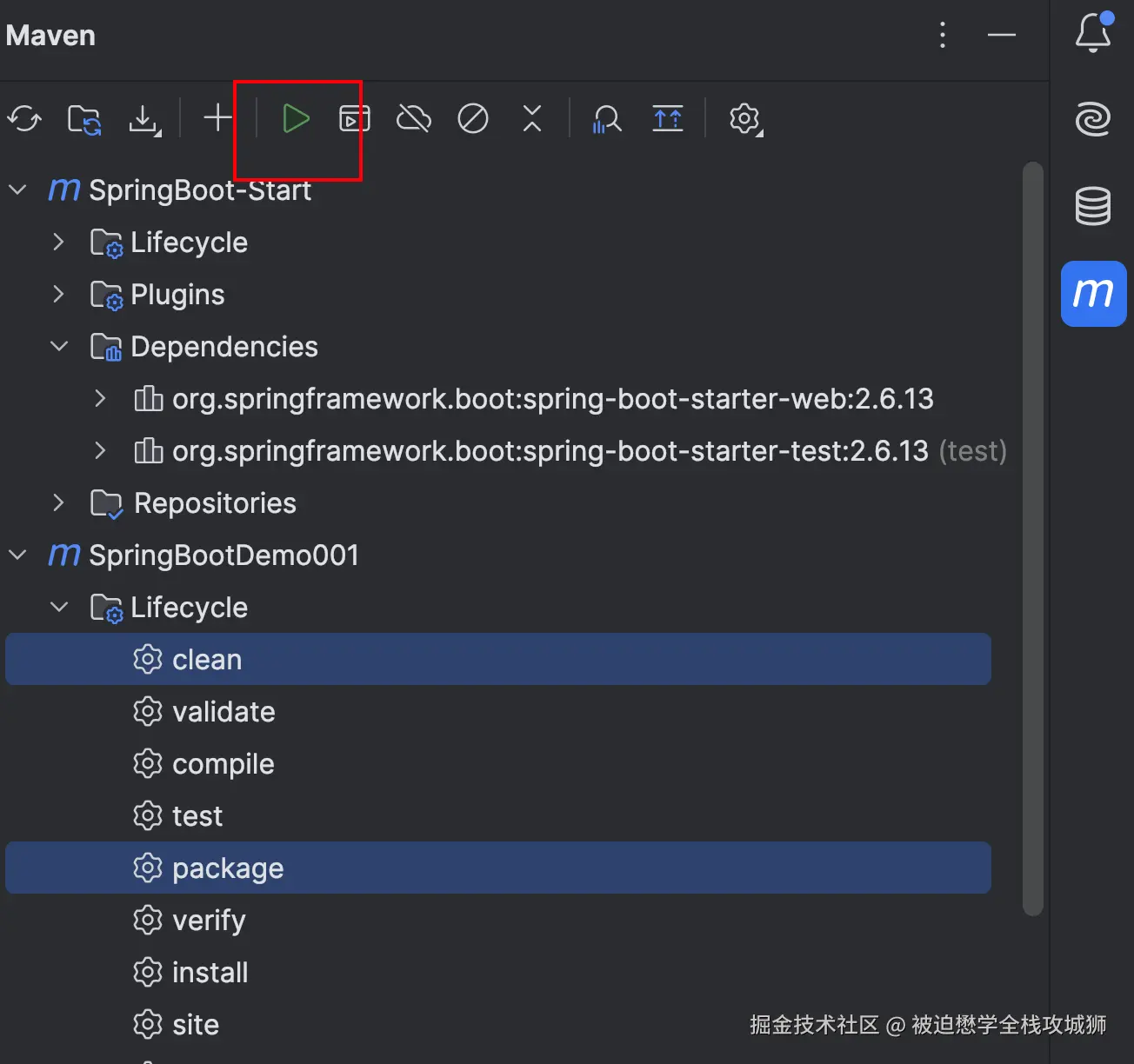Select SpringBoot-Start project label
The image size is (1134, 1064).
200,190
